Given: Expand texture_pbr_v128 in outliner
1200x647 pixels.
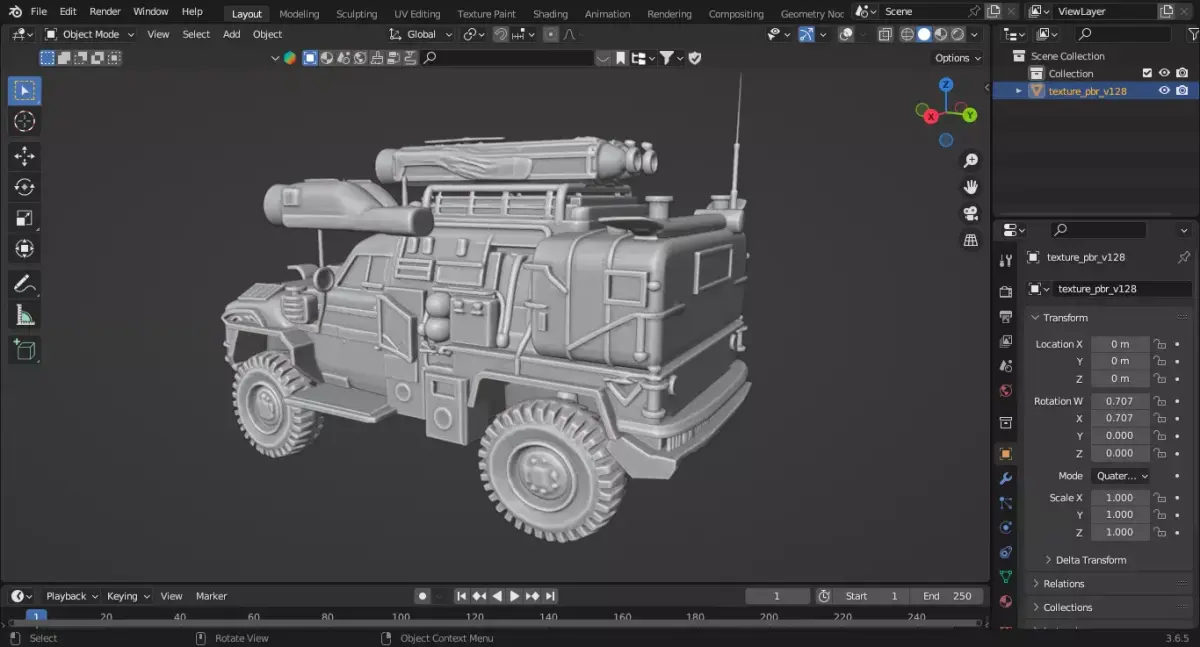Looking at the screenshot, I should 1019,90.
